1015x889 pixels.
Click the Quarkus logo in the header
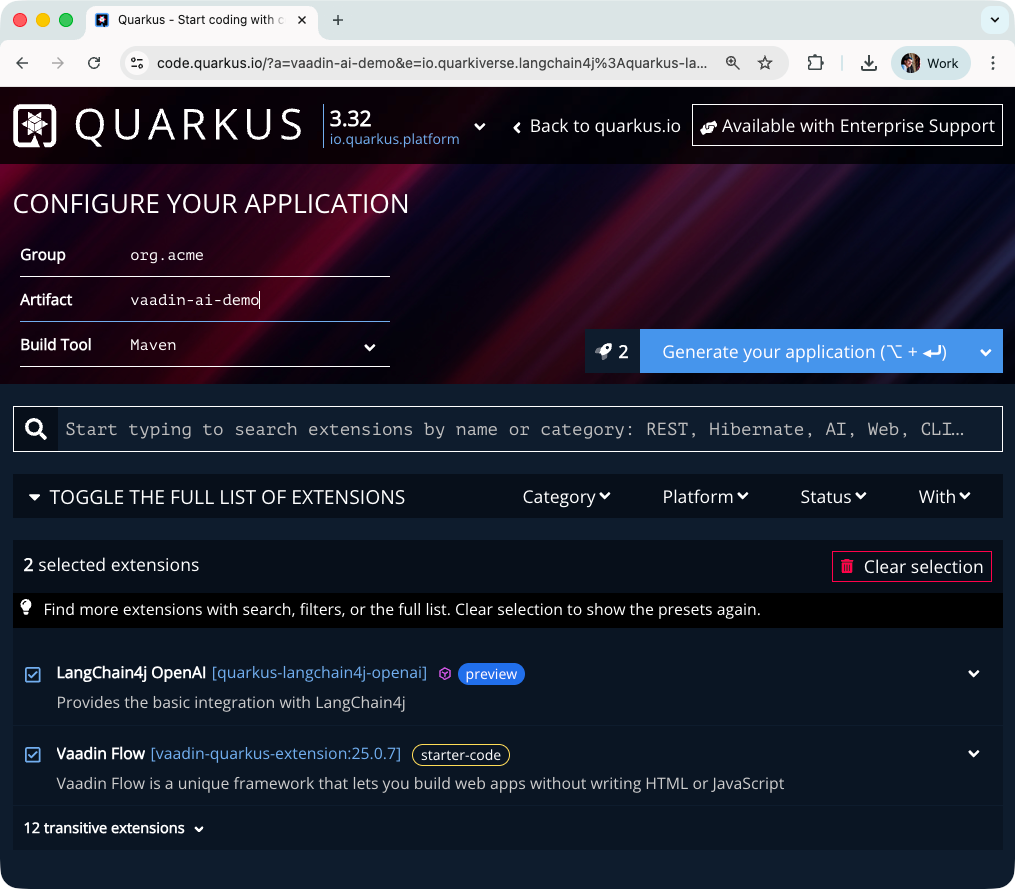(x=34, y=125)
